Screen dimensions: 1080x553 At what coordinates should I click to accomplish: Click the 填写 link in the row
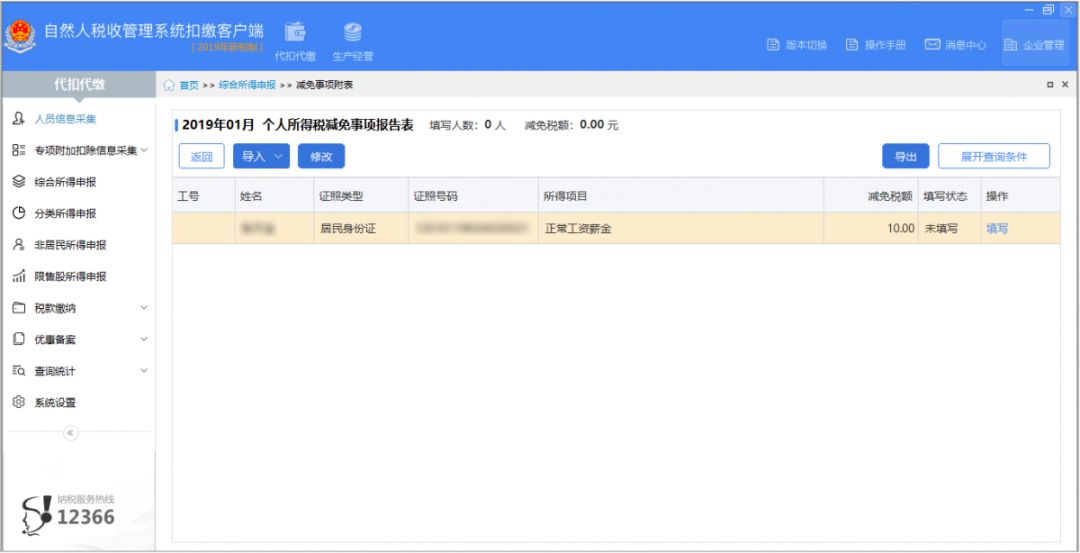997,229
